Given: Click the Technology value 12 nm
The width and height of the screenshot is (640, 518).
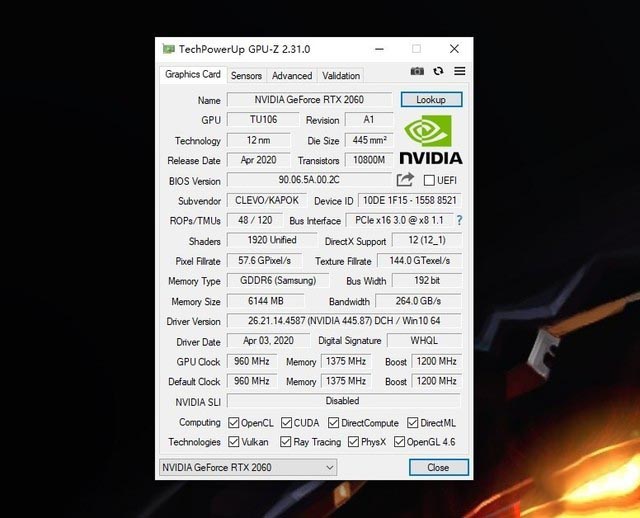Looking at the screenshot, I should pos(258,140).
